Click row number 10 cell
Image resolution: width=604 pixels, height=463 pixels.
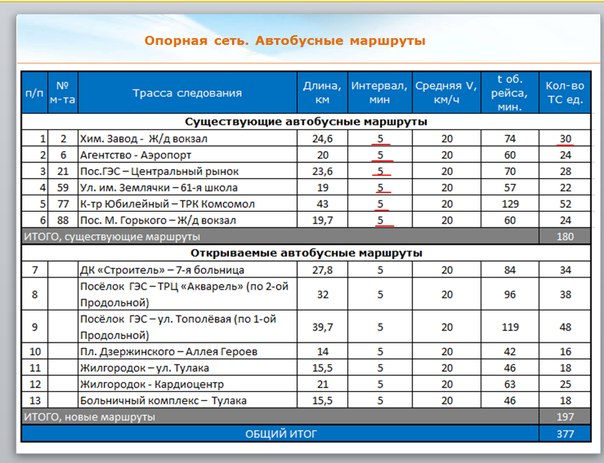point(35,351)
